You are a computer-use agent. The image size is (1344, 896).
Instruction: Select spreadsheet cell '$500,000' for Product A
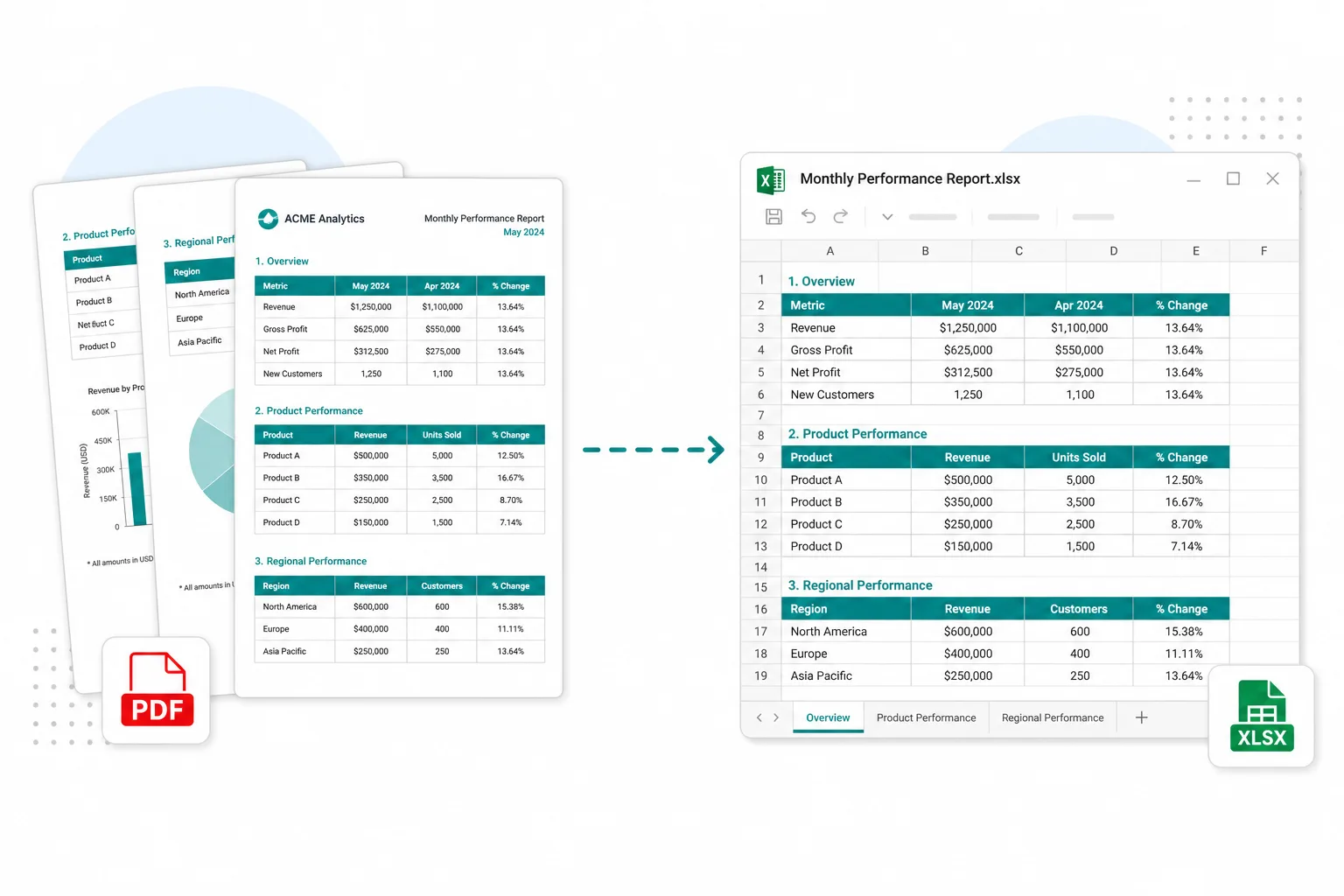click(968, 480)
